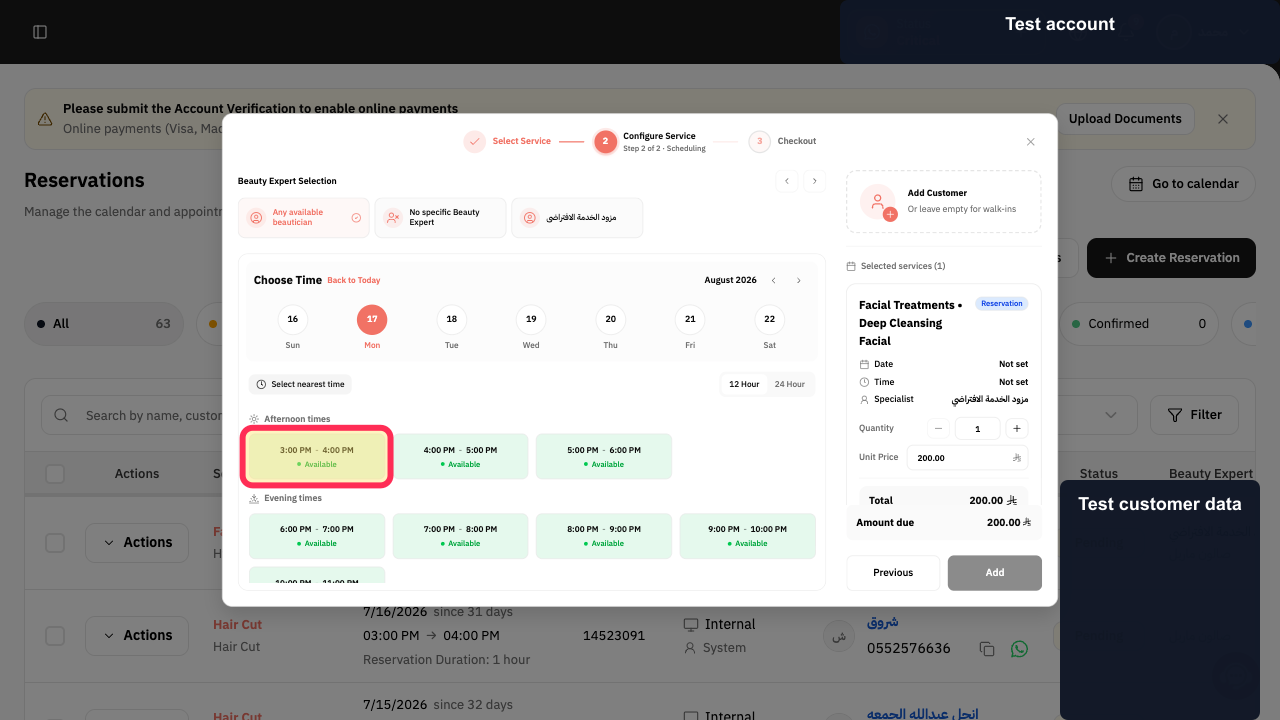1280x720 pixels.
Task: Go to previous month arrow in calendar
Action: (x=773, y=281)
